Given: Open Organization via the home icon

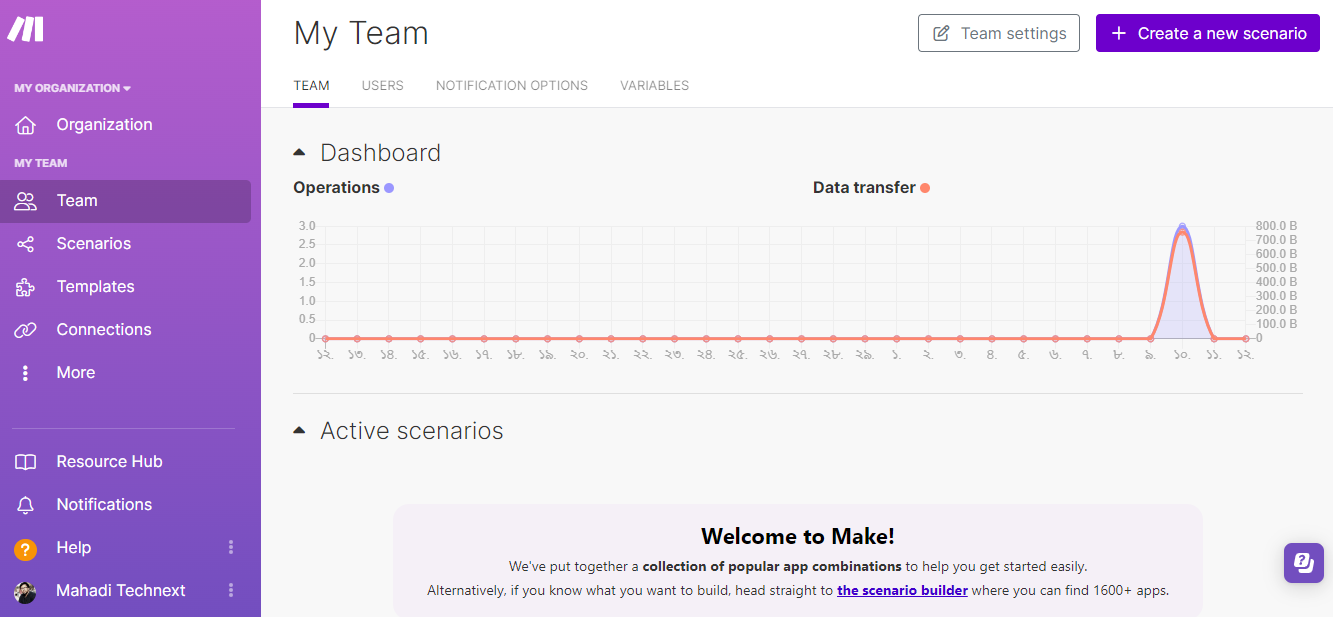Looking at the screenshot, I should (26, 125).
